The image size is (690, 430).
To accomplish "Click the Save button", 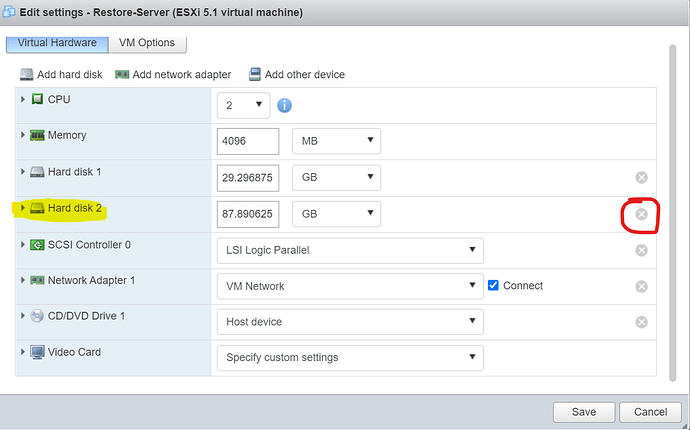I will click(x=583, y=411).
